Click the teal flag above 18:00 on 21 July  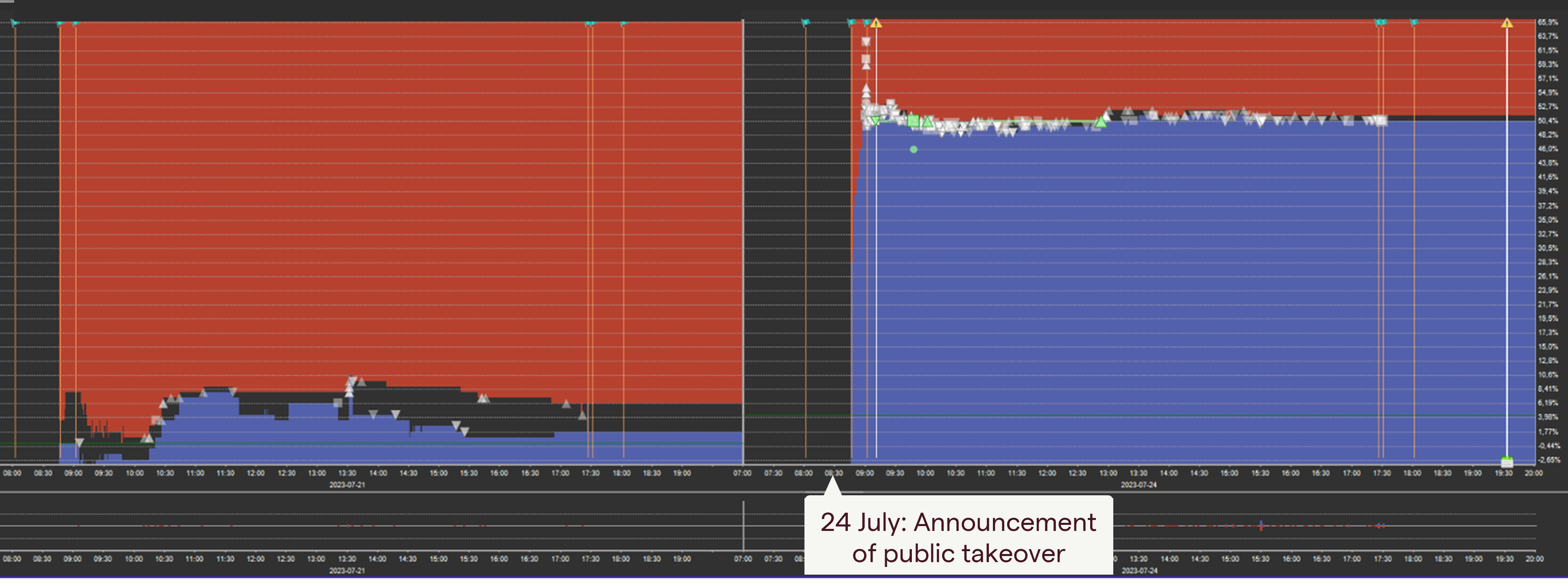coord(623,24)
